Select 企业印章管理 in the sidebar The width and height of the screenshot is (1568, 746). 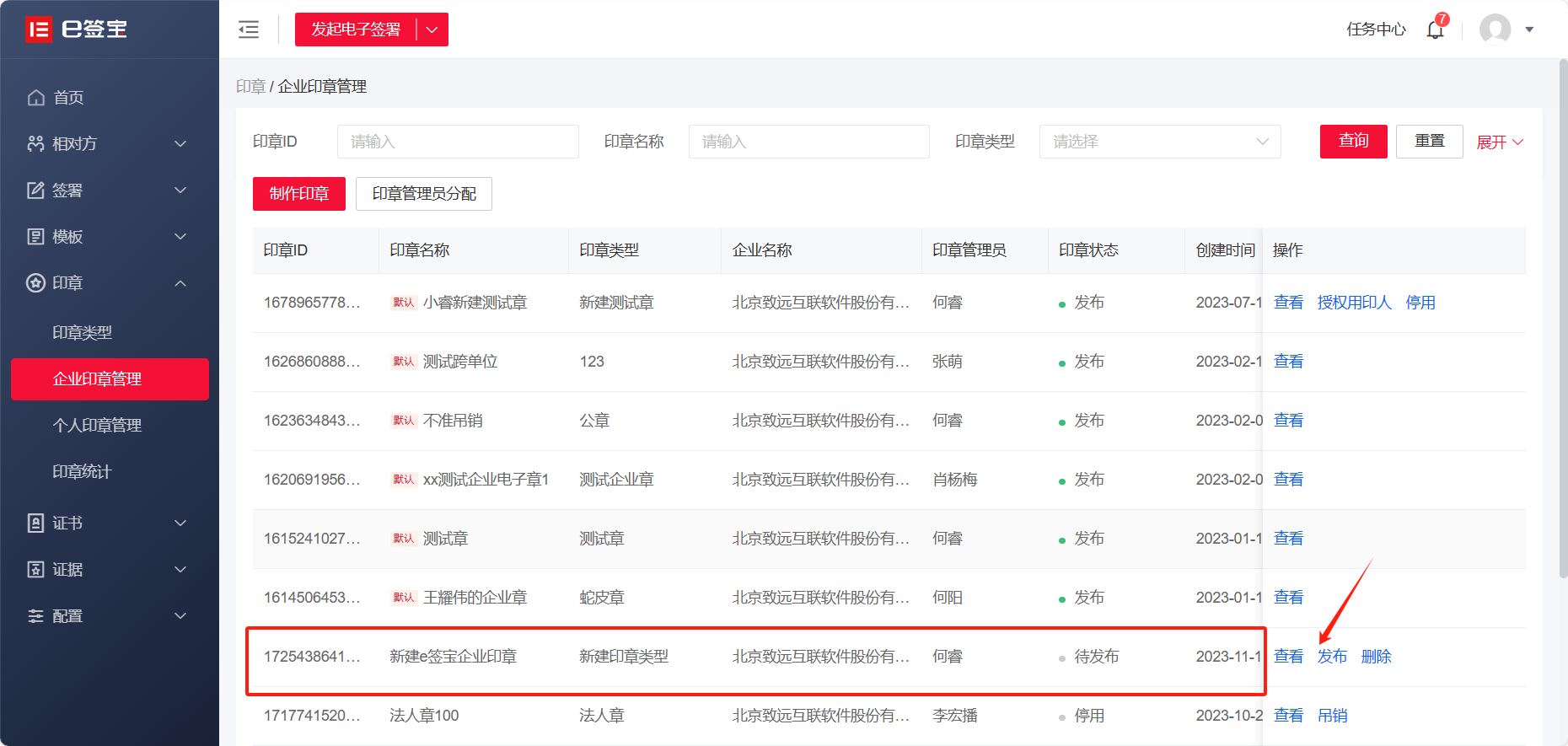point(110,379)
